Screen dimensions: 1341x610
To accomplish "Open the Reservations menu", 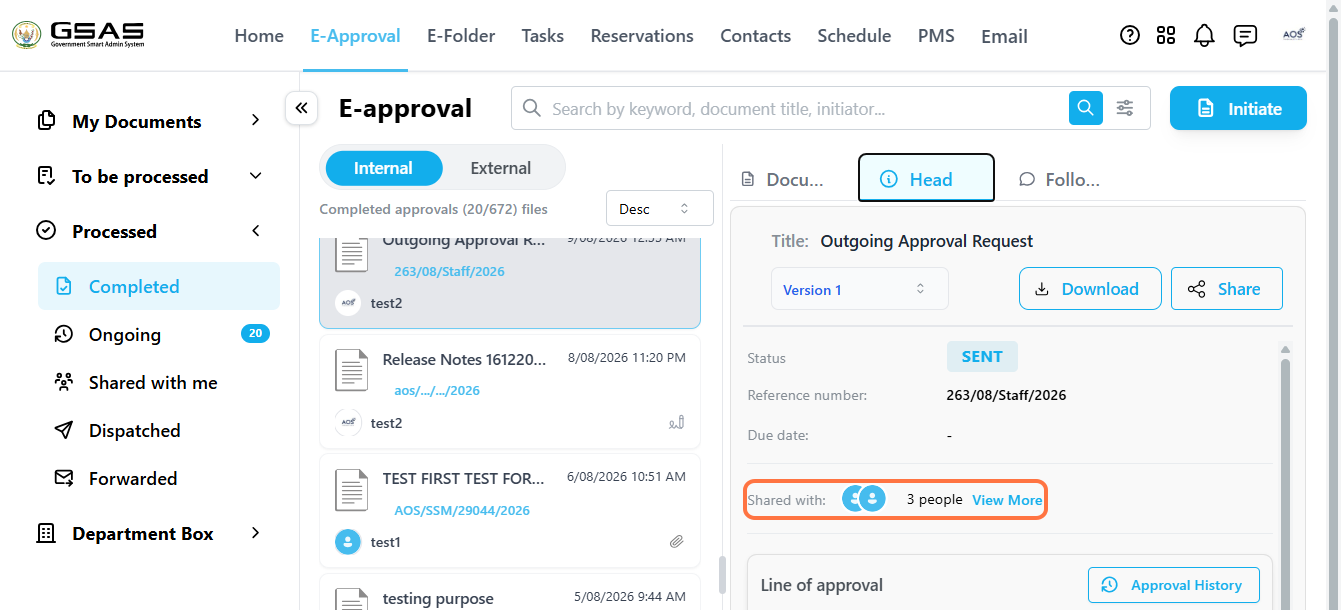I will pos(642,36).
